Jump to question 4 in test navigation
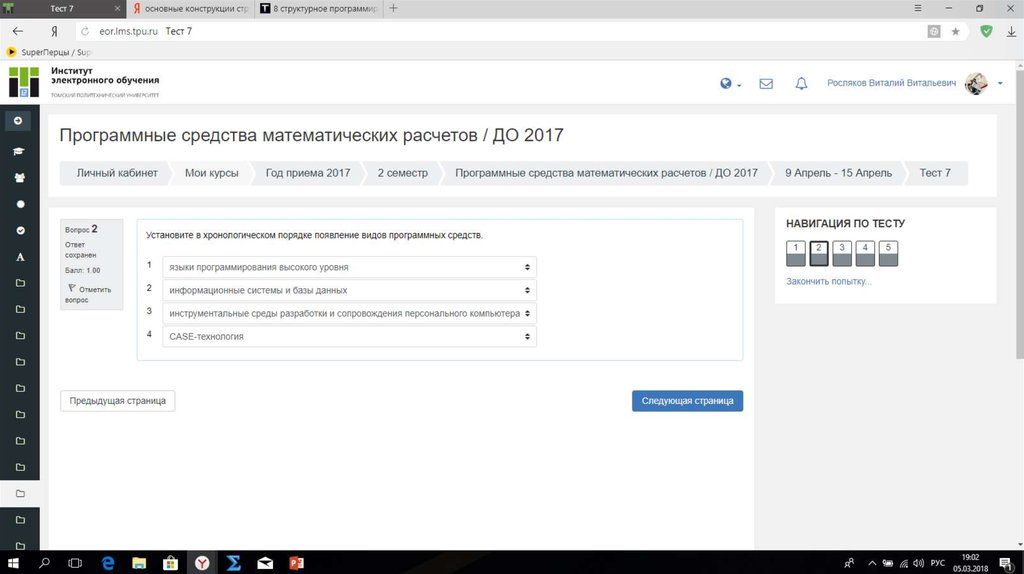Viewport: 1024px width, 574px height. point(865,253)
